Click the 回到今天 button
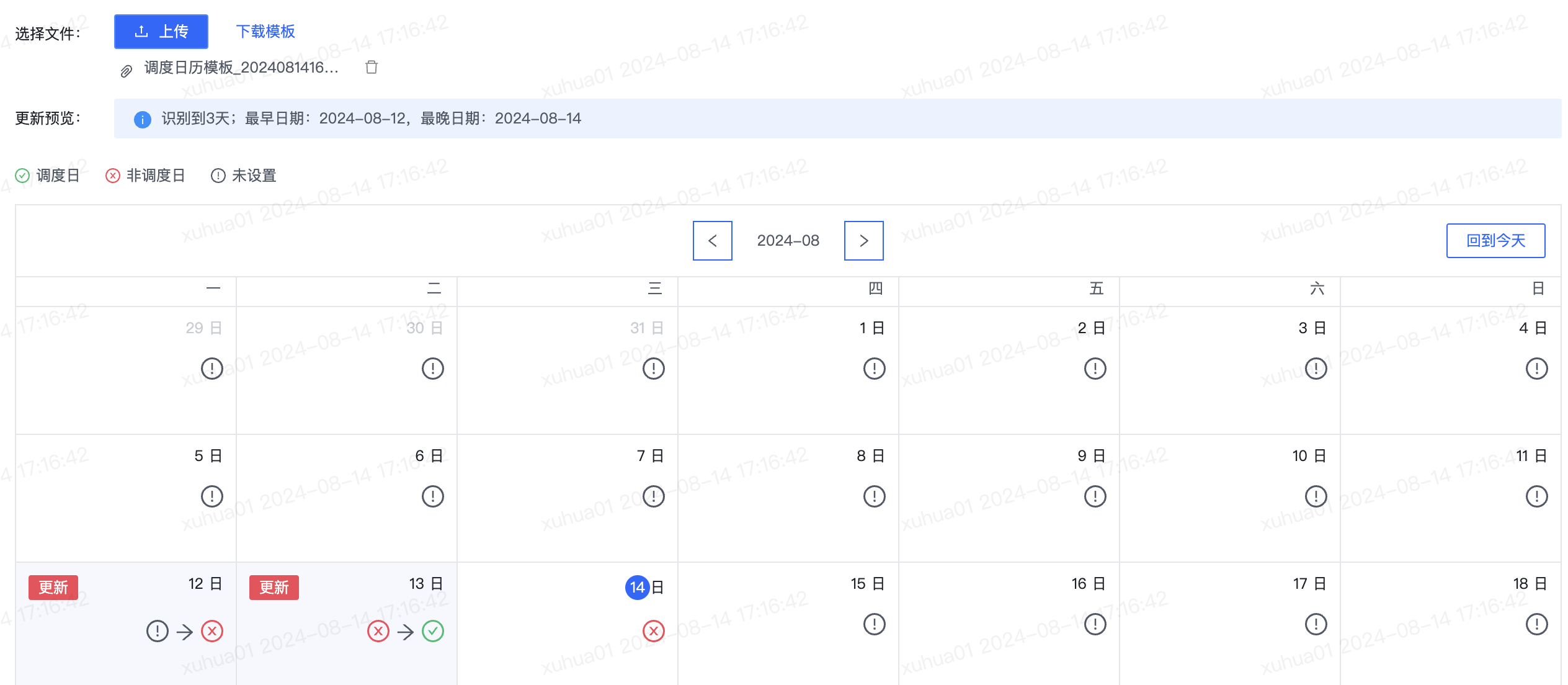 point(1495,241)
